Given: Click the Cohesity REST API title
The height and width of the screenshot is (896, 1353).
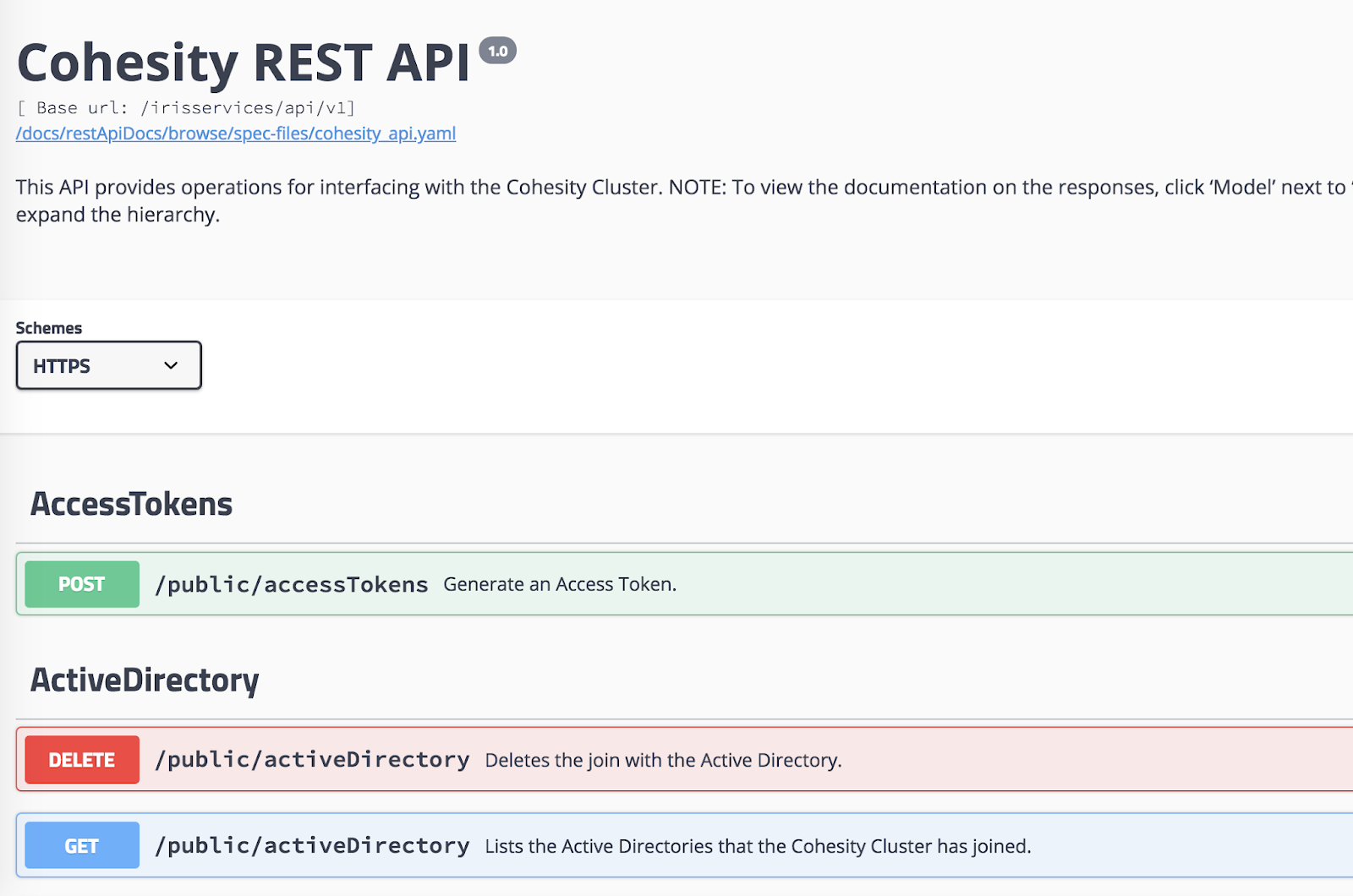Looking at the screenshot, I should click(x=244, y=59).
